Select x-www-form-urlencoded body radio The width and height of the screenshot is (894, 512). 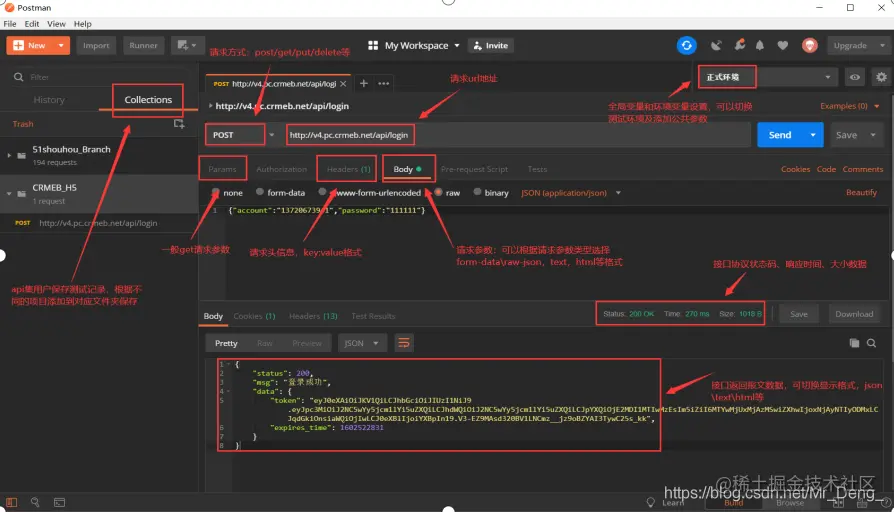coord(323,192)
